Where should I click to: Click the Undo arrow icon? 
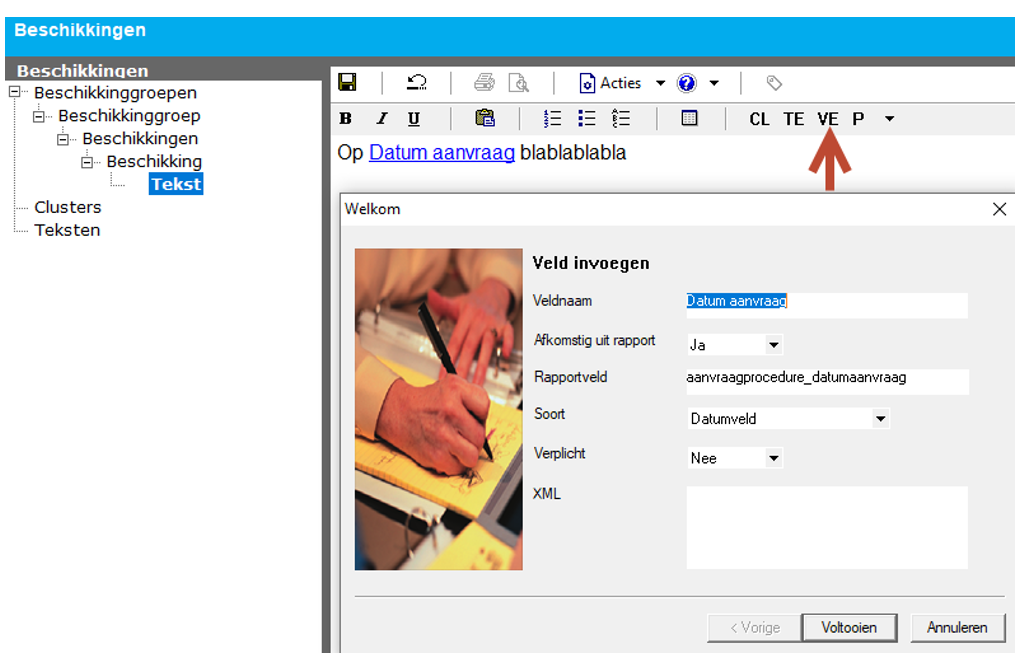(417, 83)
